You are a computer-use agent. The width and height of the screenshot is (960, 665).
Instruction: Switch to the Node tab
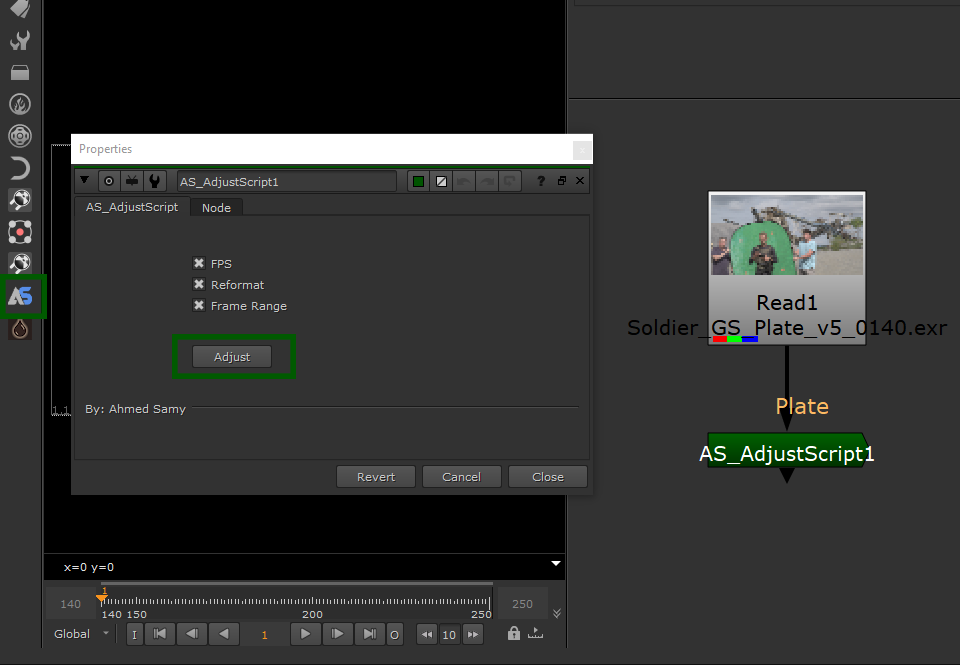click(216, 208)
